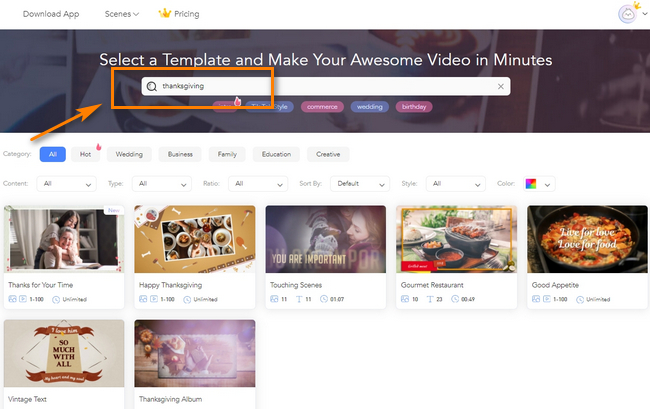This screenshot has width=650, height=409.
Task: Open the Type filter dropdown
Action: pos(162,184)
